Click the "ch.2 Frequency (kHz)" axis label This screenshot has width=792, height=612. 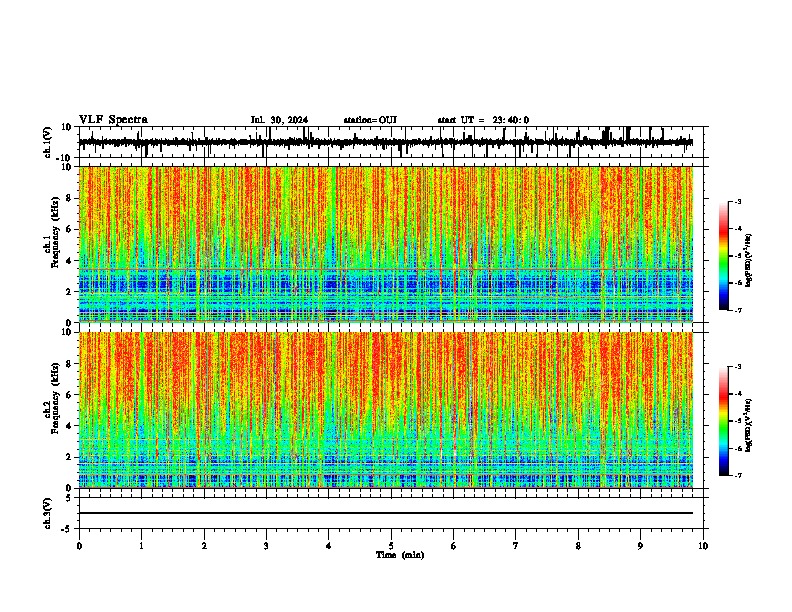pyautogui.click(x=53, y=398)
